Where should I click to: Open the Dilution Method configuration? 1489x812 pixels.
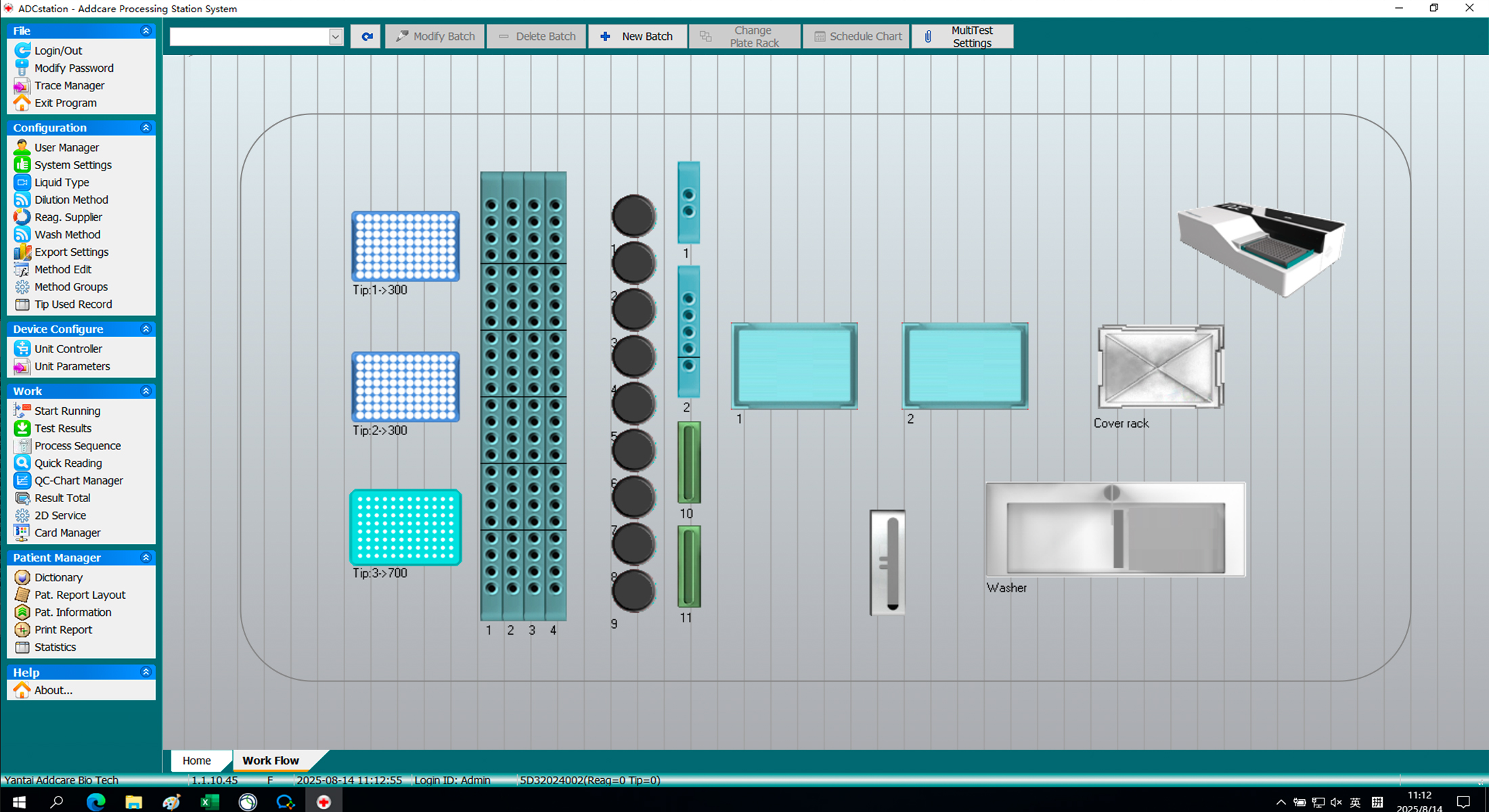[x=72, y=199]
